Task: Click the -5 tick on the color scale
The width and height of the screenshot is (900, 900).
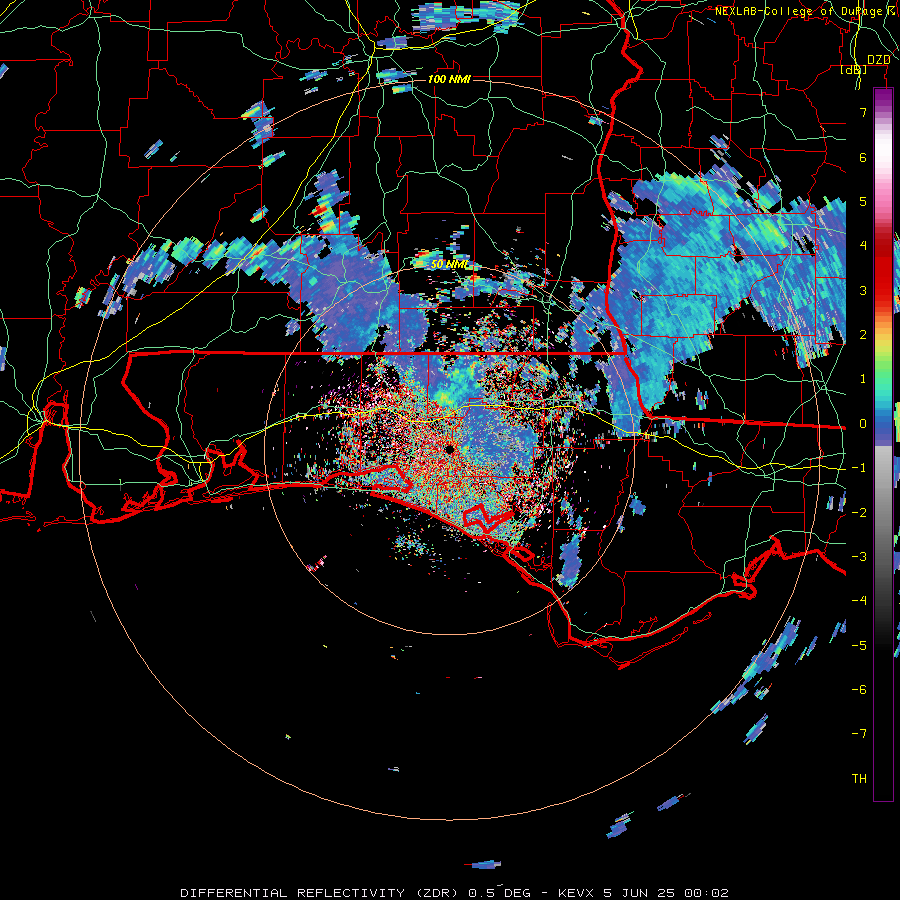Action: pos(859,646)
